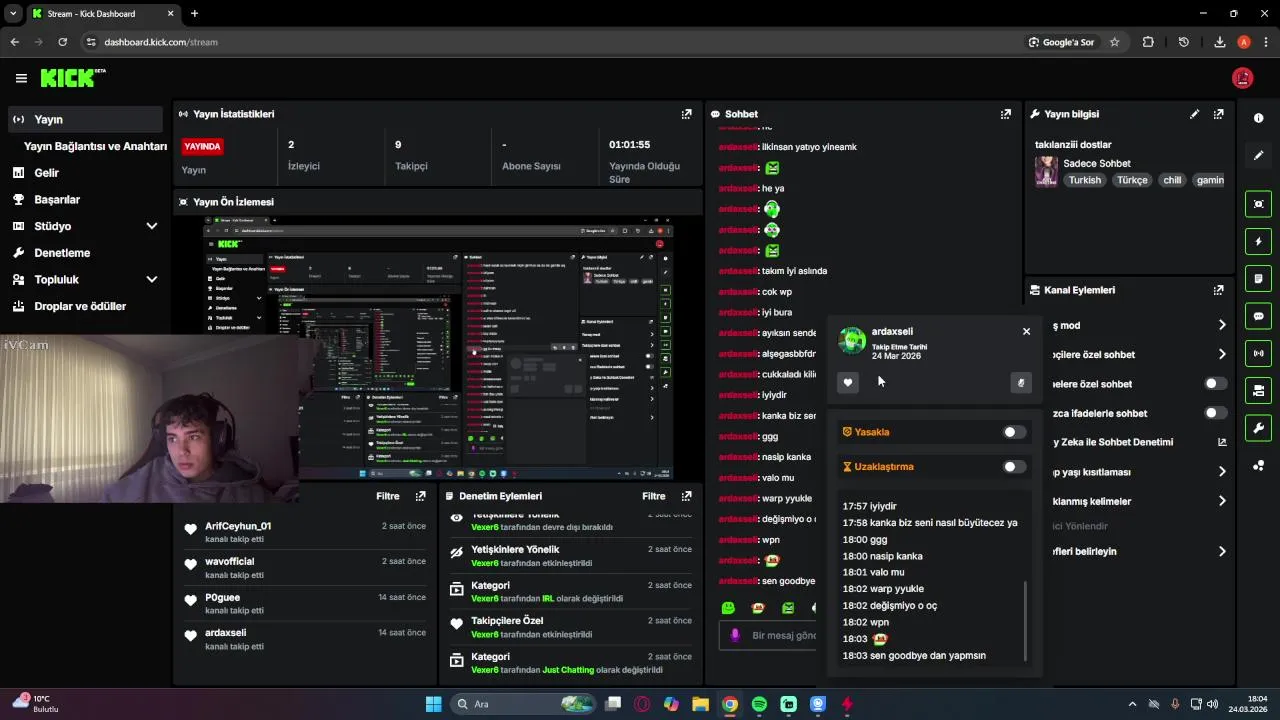Toggle the 'ifadelerle sohbet' switch
The height and width of the screenshot is (720, 1280).
pyautogui.click(x=1216, y=413)
